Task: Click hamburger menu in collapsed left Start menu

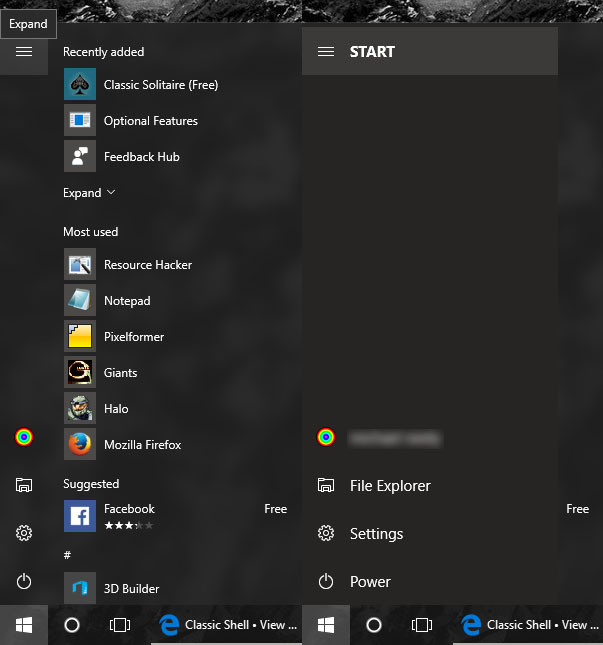Action: (24, 52)
